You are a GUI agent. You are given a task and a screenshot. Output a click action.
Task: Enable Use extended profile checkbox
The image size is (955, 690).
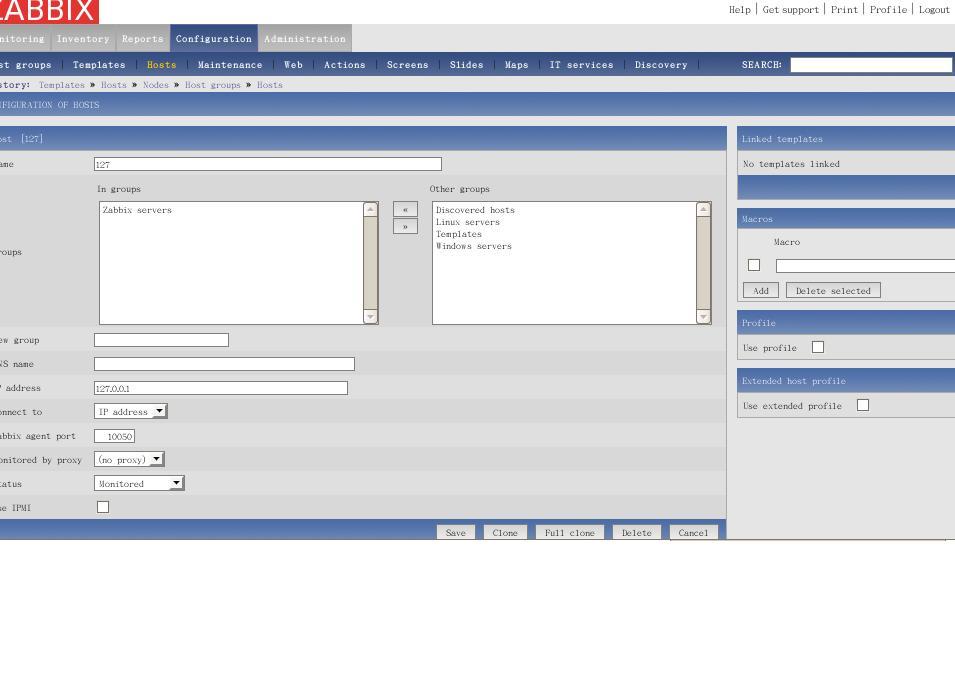point(863,405)
